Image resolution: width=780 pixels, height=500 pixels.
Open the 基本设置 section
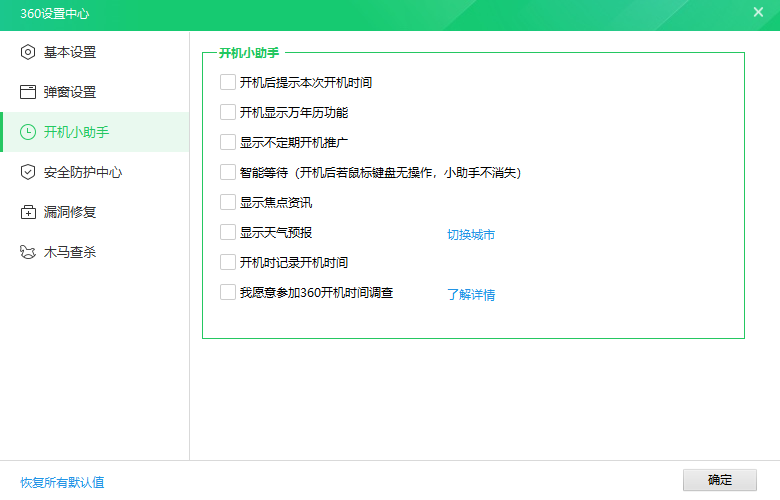95,52
